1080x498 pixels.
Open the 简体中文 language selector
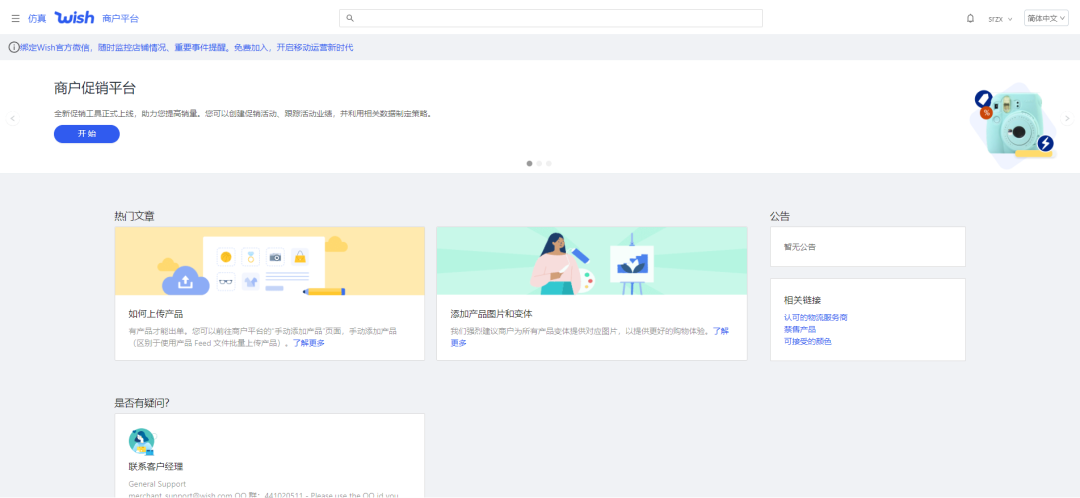(1045, 18)
